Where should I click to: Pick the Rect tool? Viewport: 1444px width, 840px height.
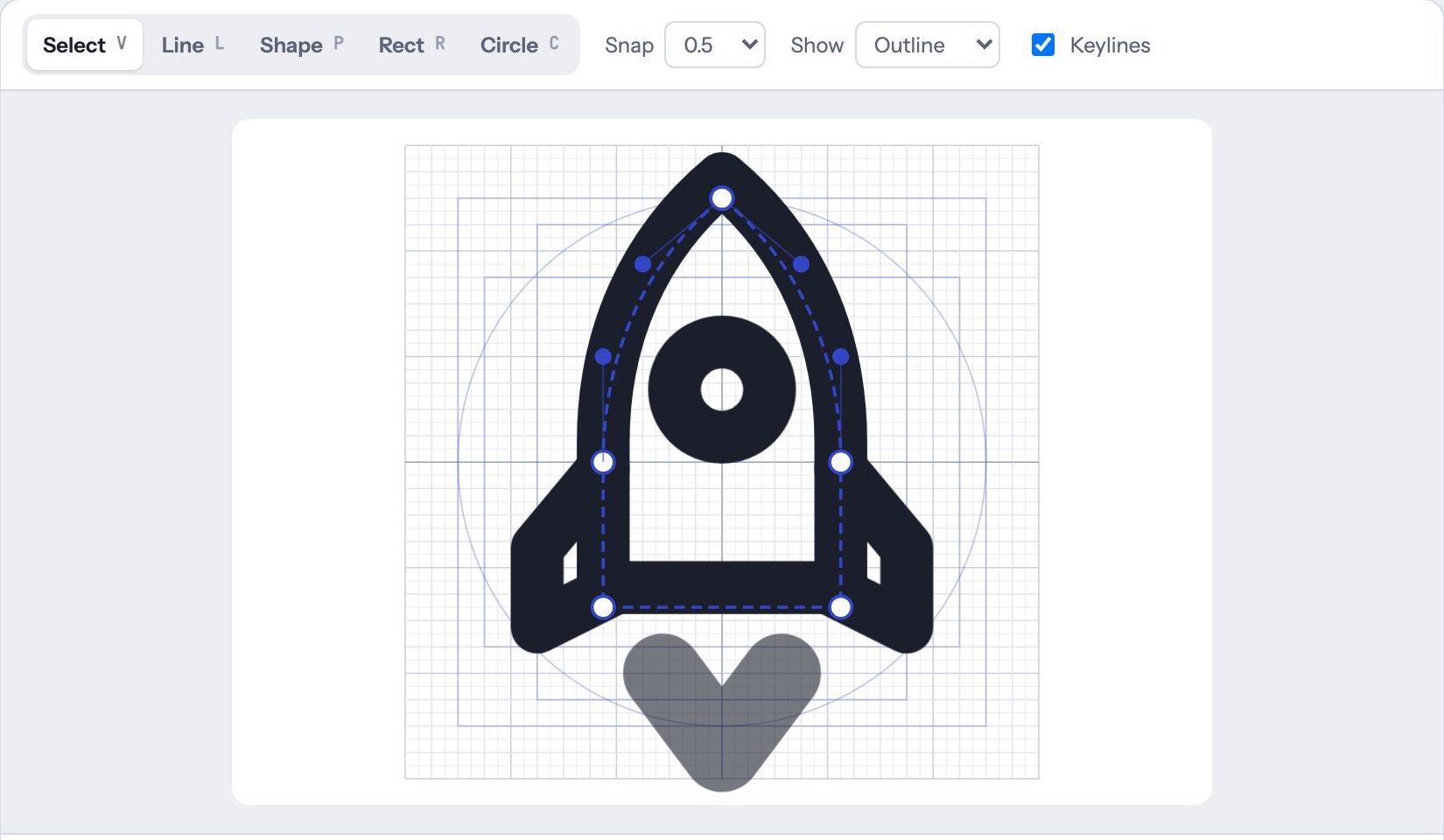coord(411,45)
